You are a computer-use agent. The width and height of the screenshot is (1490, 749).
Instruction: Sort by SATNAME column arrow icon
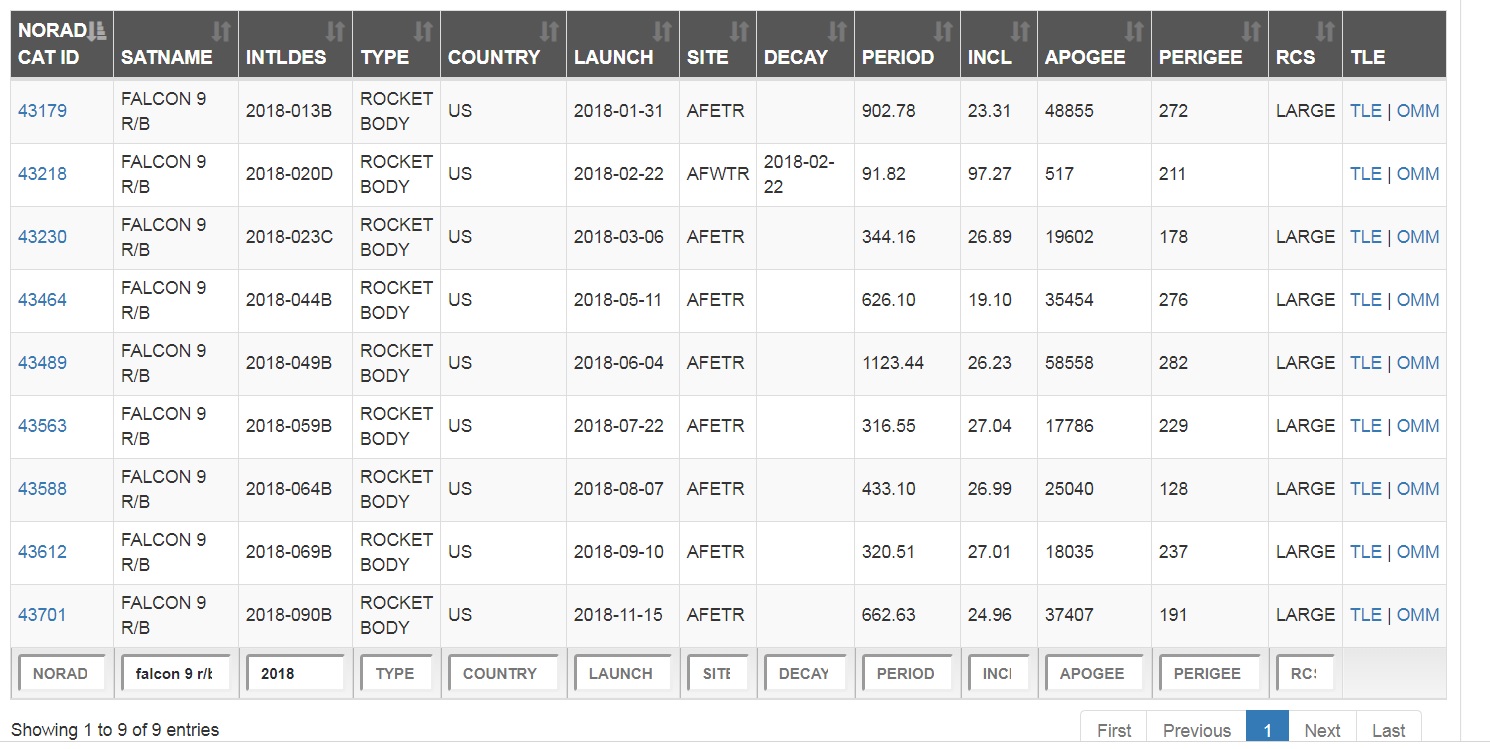point(222,32)
